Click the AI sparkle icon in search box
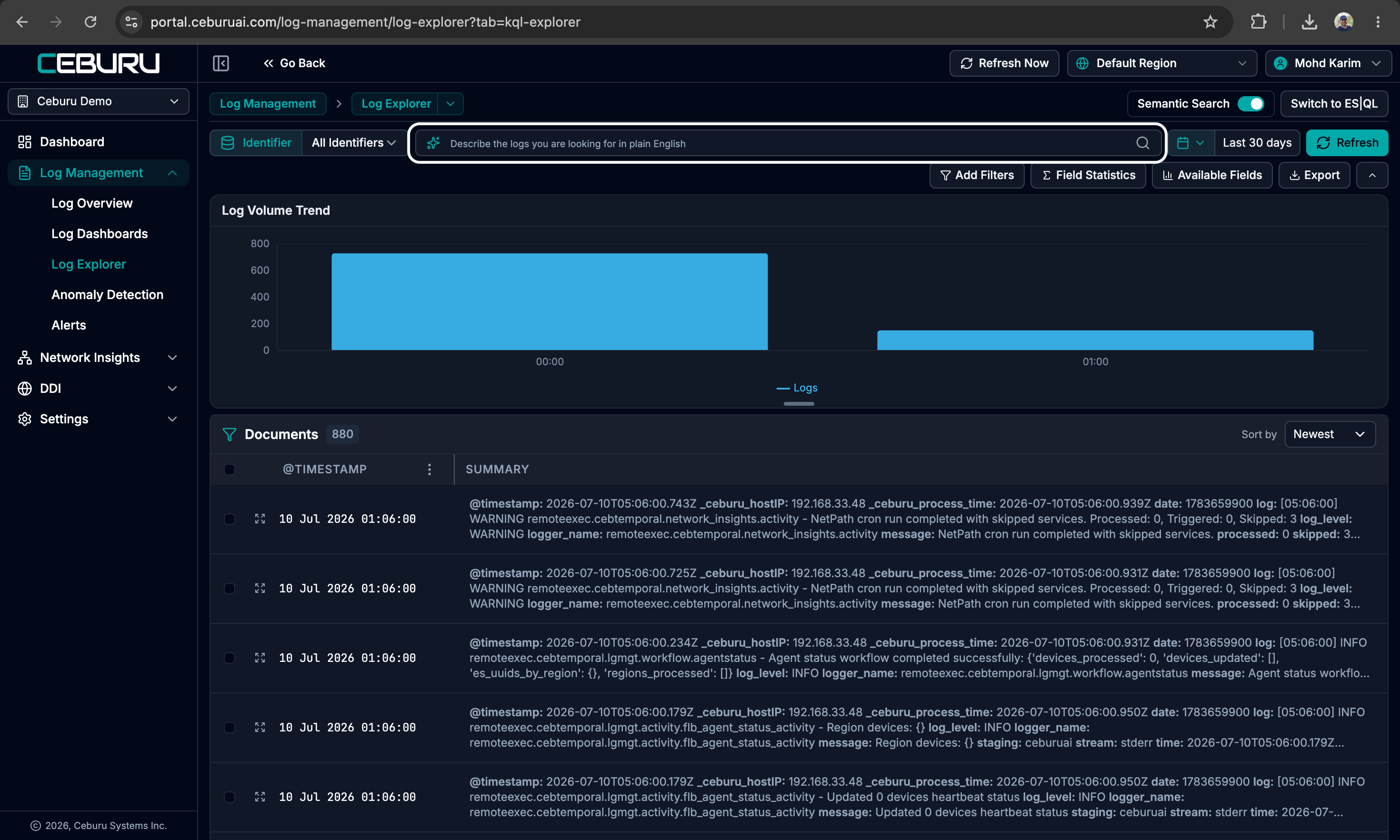Viewport: 1400px width, 840px height. pyautogui.click(x=433, y=143)
